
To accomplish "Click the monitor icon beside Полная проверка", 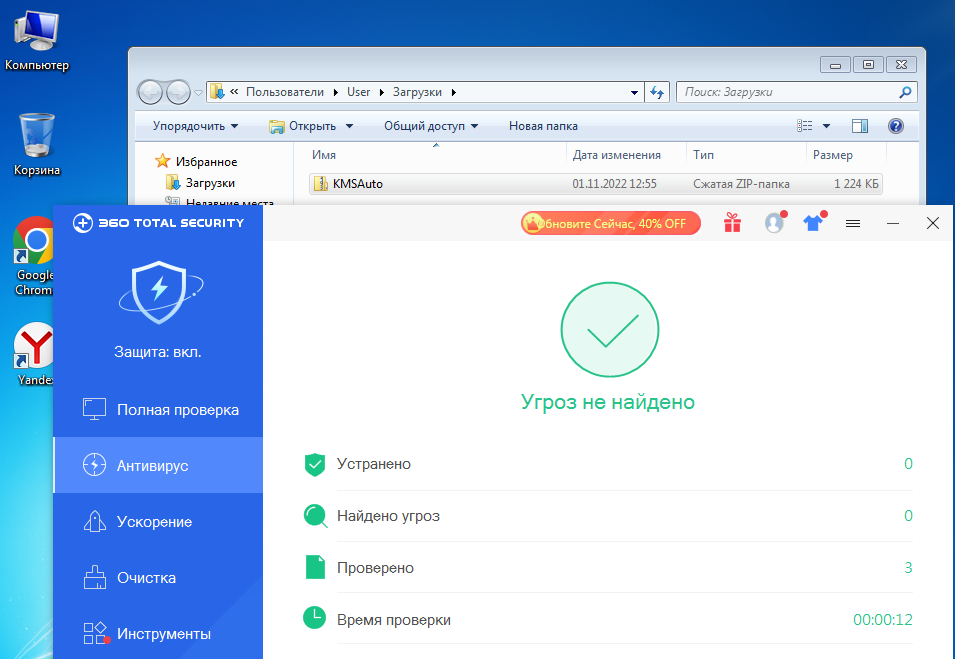I will pos(94,409).
